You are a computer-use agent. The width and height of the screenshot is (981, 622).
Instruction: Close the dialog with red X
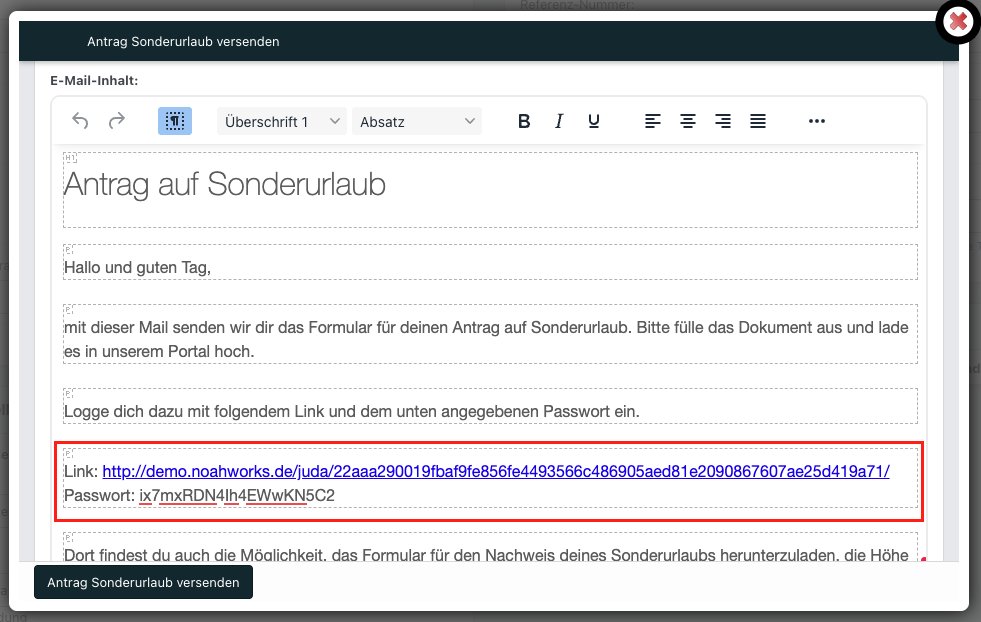point(958,22)
